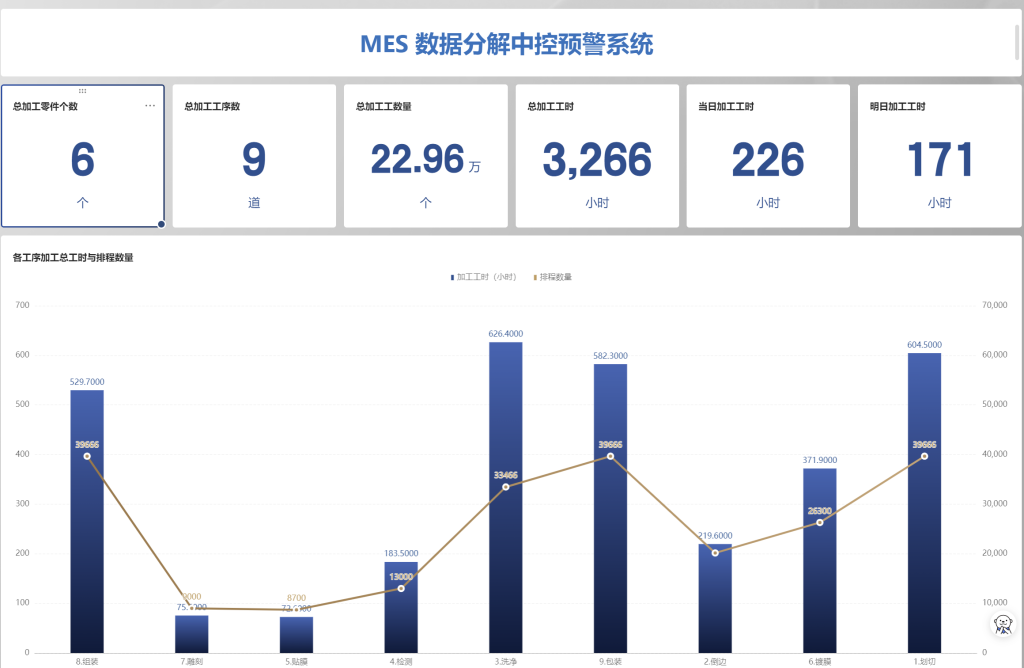
Task: Click the 13000 line point on 4.检测
Action: pos(401,588)
